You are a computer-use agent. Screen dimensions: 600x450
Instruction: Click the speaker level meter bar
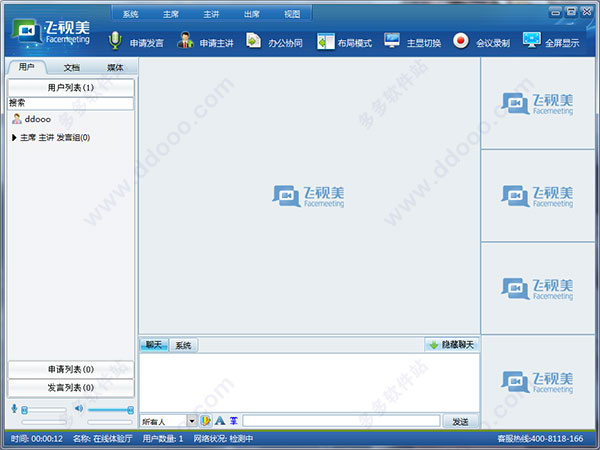tap(110, 422)
